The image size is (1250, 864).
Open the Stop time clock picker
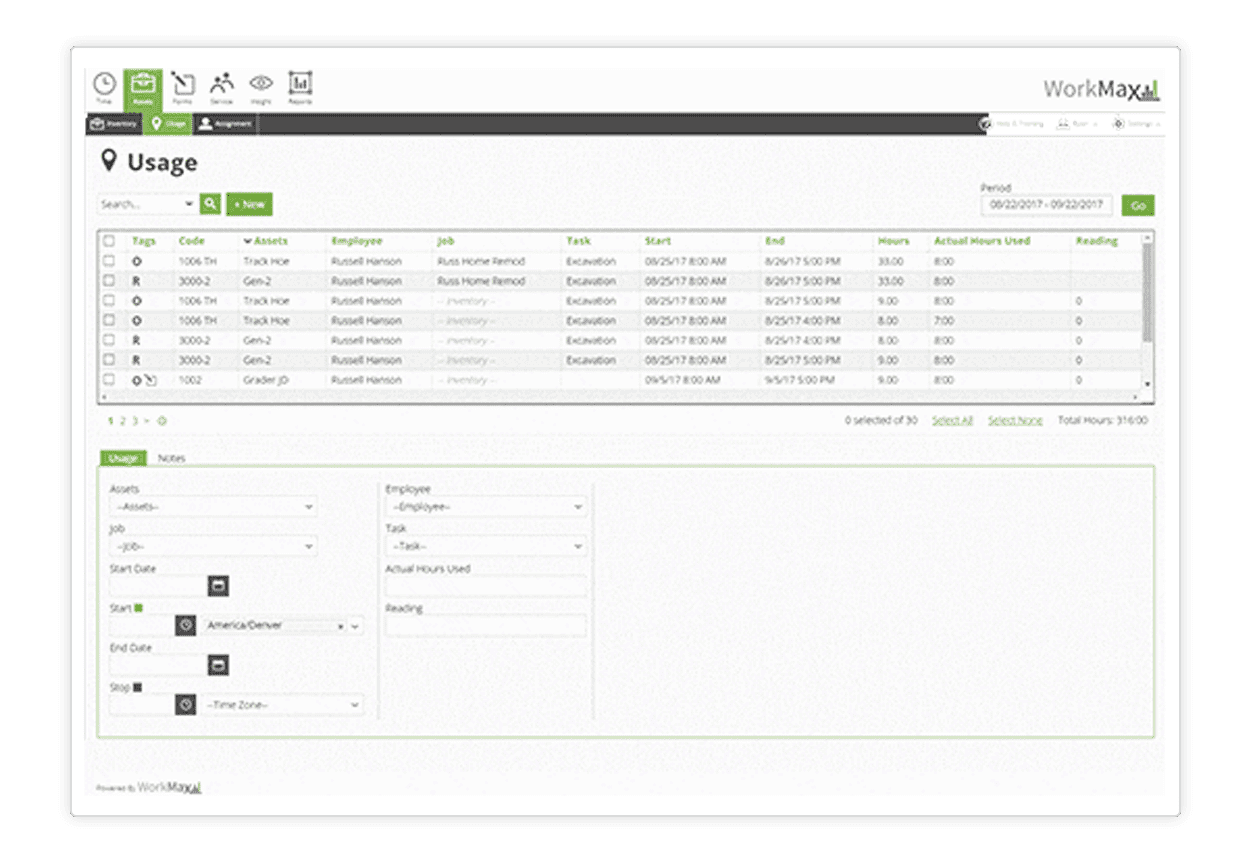point(186,705)
